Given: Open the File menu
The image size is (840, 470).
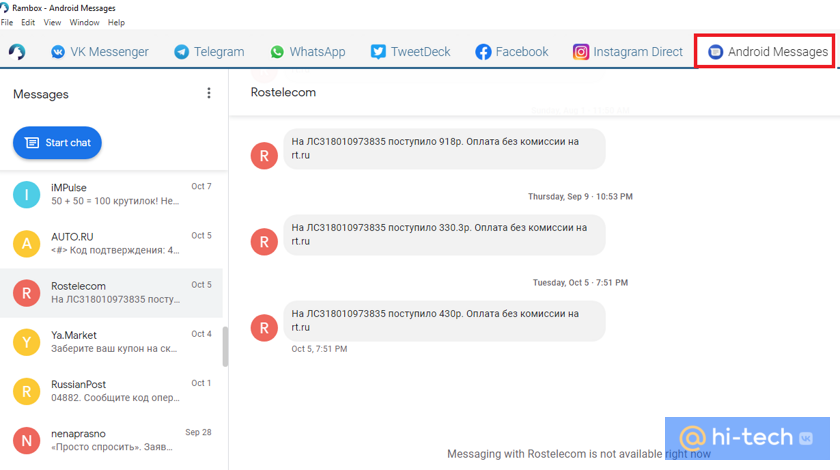Looking at the screenshot, I should (x=7, y=23).
